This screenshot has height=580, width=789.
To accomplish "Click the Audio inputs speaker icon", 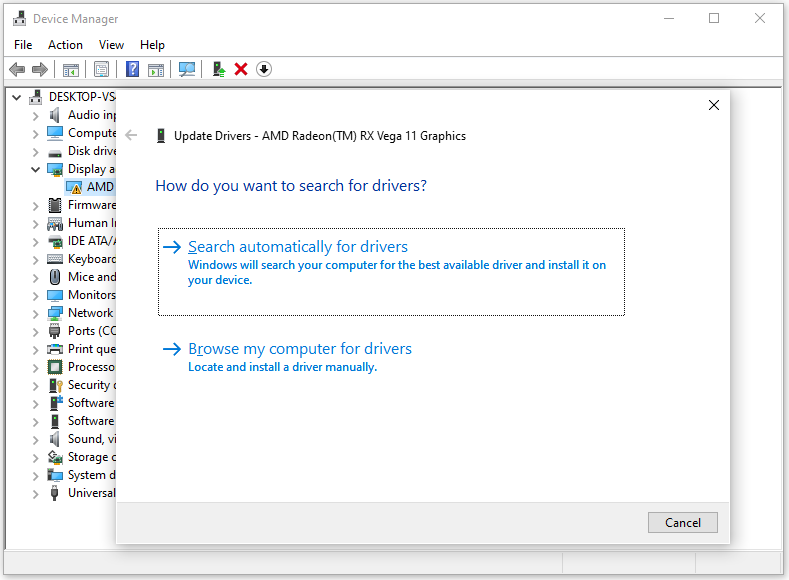I will (x=54, y=115).
